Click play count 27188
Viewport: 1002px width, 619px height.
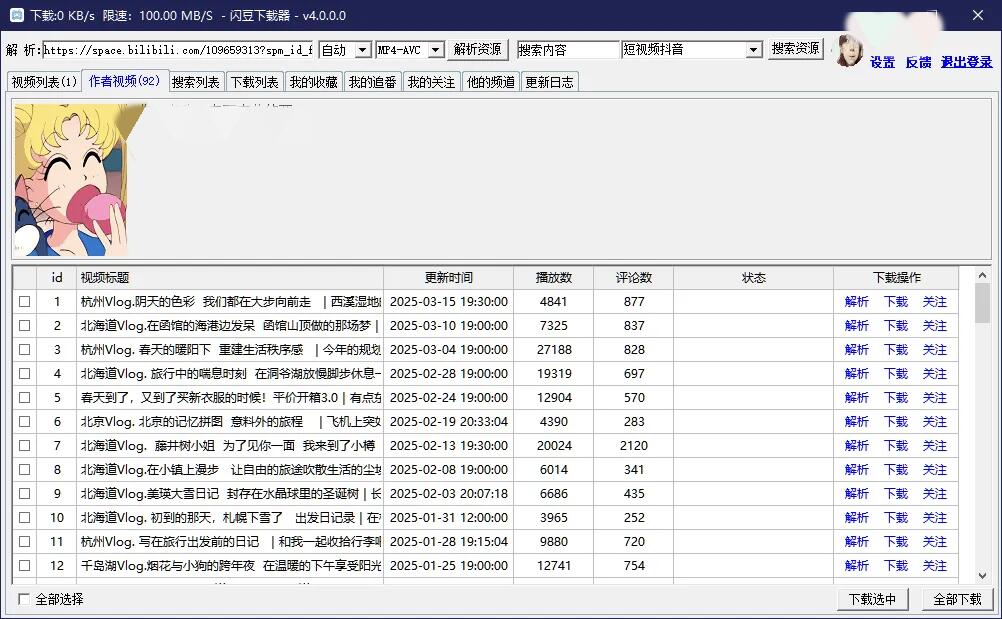(x=554, y=349)
